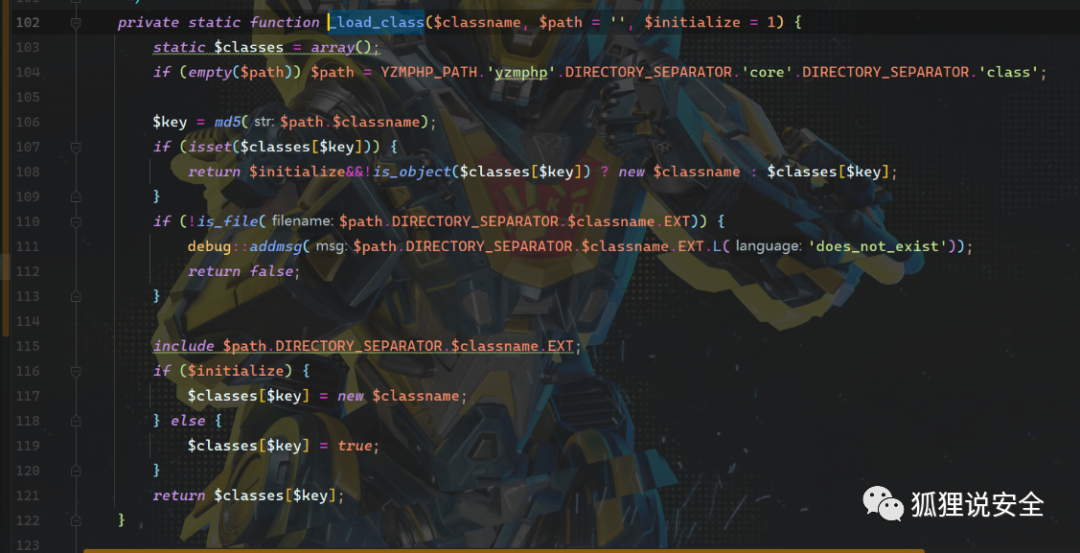
Task: Collapse the _load_class function fold marker on line 102
Action: click(x=76, y=23)
